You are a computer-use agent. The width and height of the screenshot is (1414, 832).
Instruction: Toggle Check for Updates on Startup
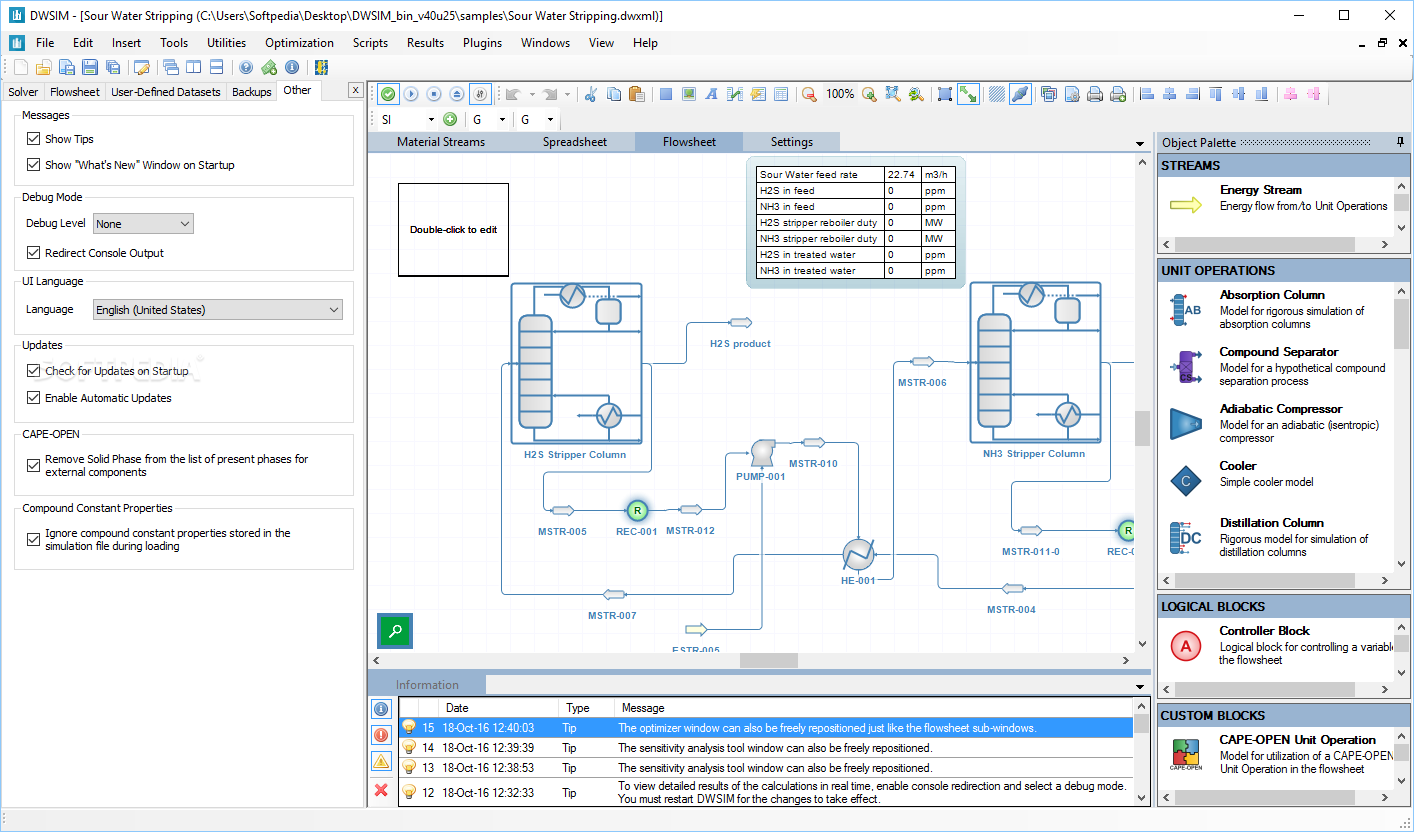tap(34, 371)
